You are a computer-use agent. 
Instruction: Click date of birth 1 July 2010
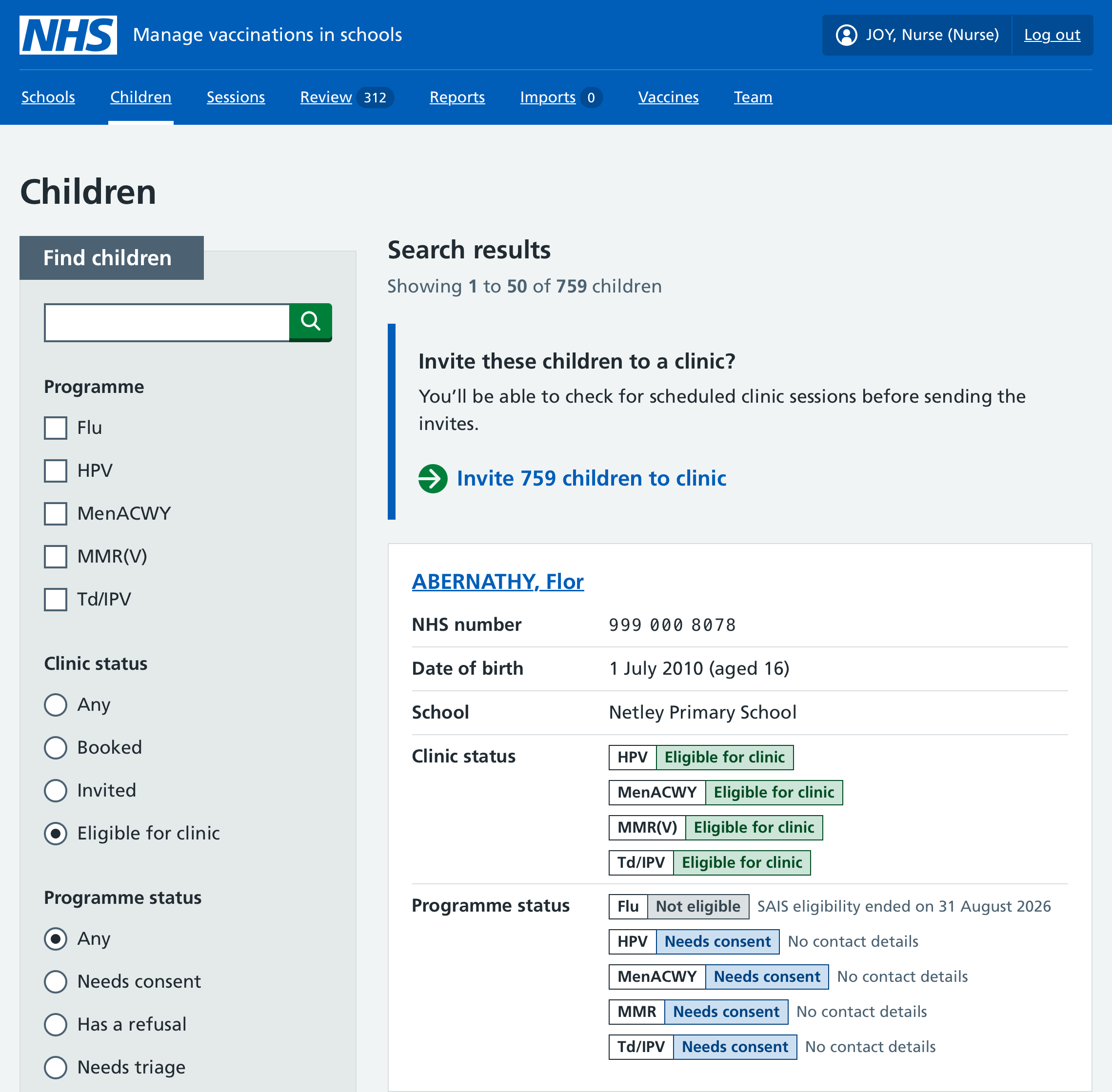[x=699, y=668]
